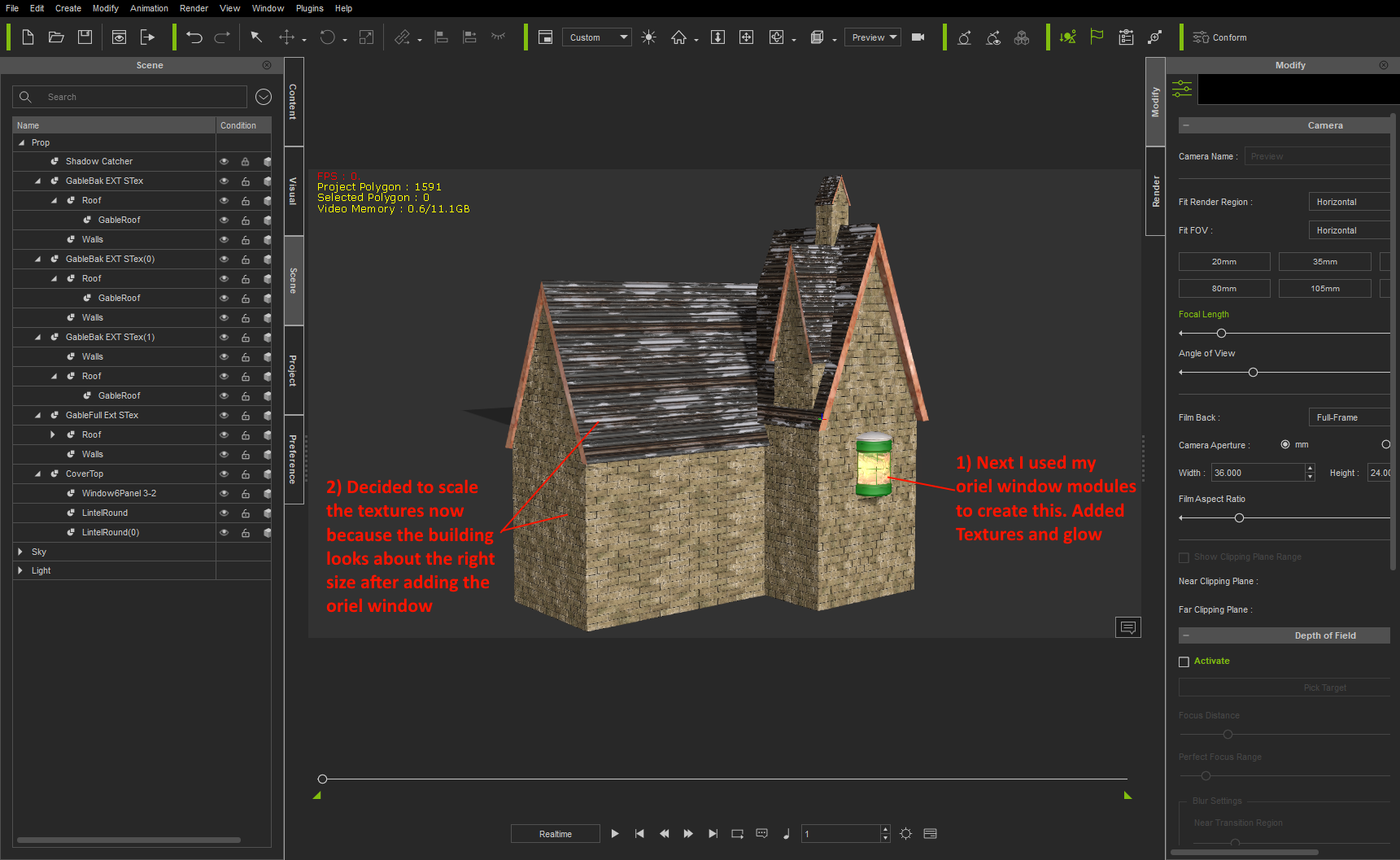Lock the GableFull Ext STex prop
The width and height of the screenshot is (1400, 860).
point(245,415)
